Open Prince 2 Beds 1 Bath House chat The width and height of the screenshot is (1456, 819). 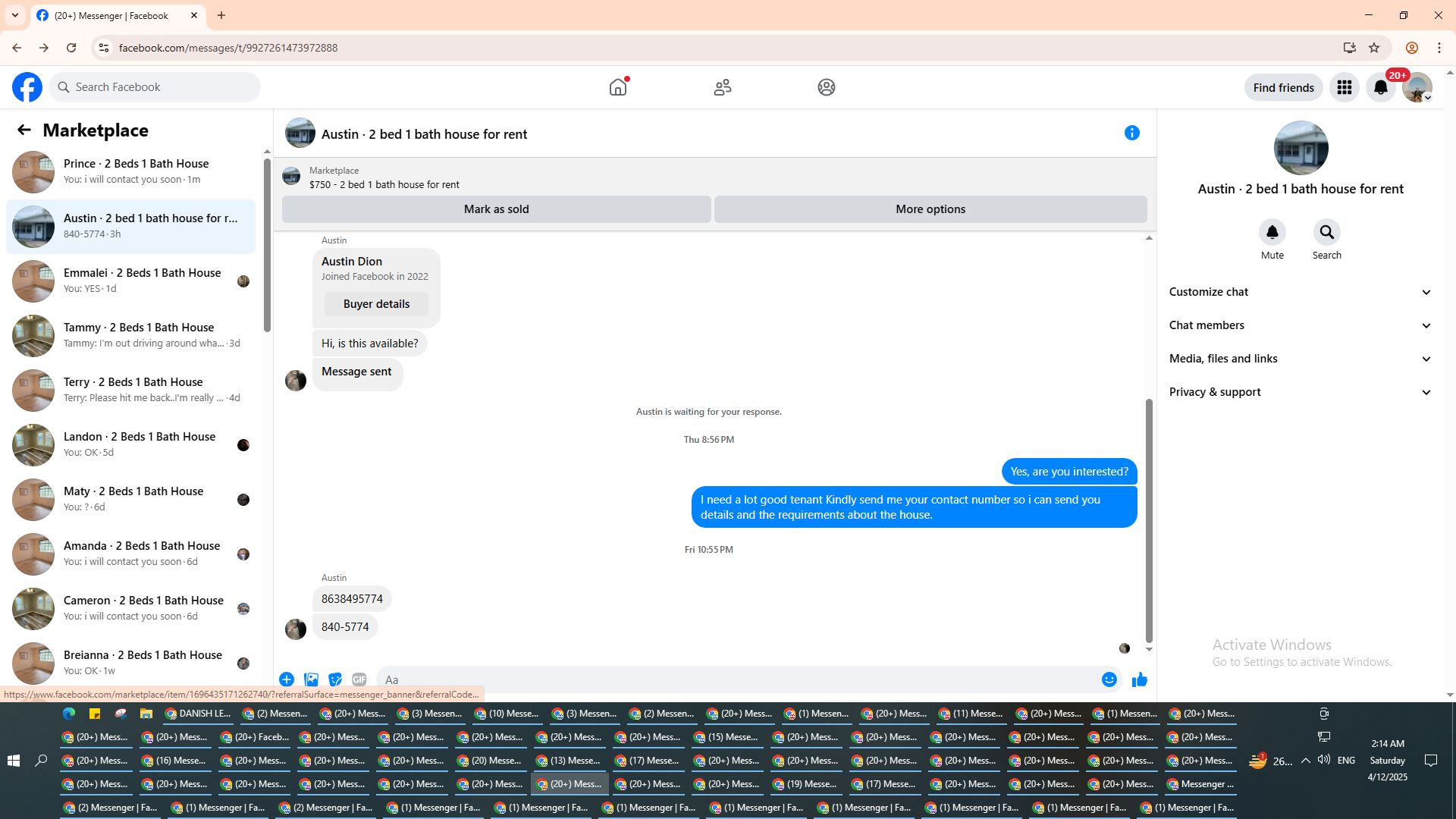tap(130, 172)
